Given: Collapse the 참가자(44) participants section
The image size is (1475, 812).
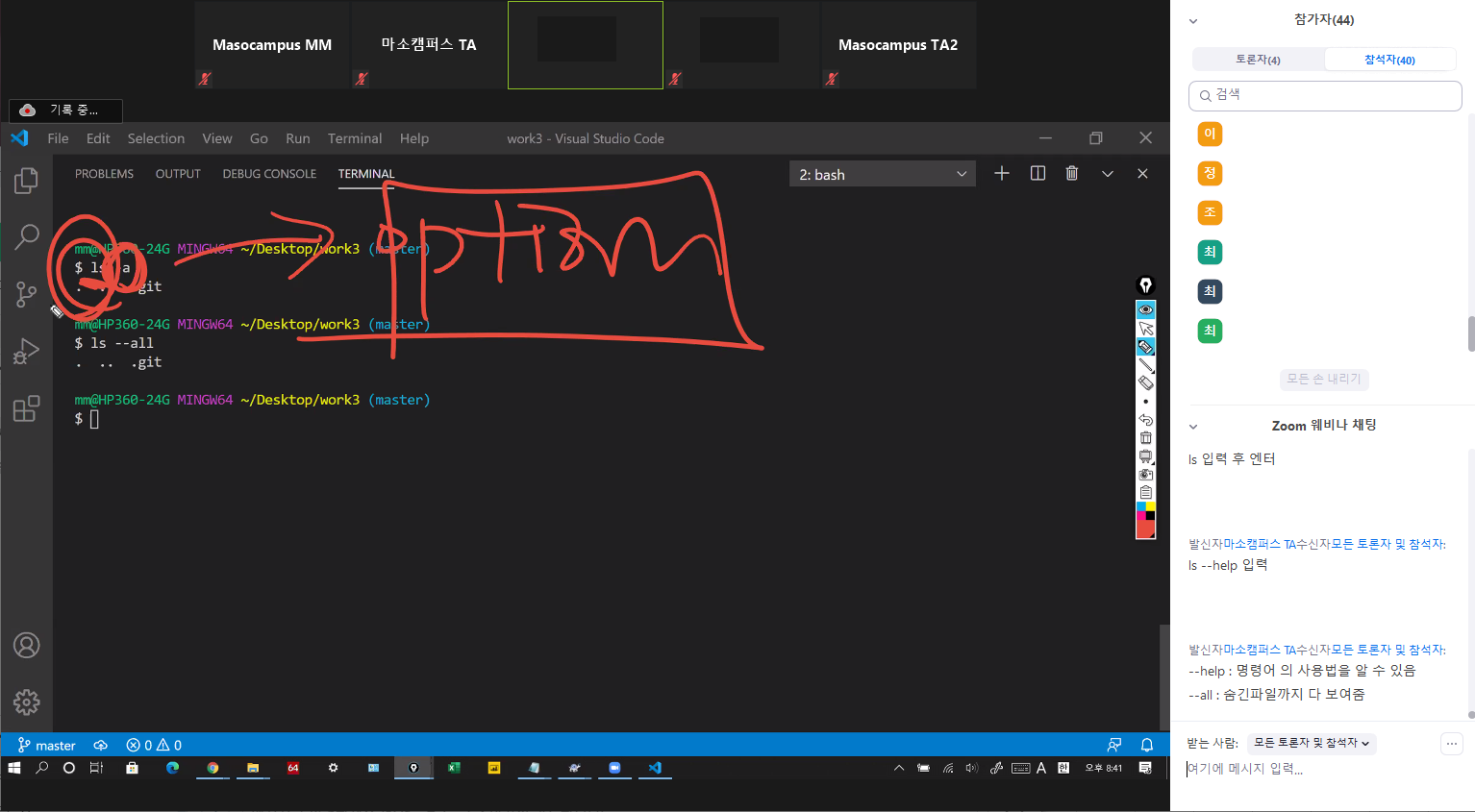Looking at the screenshot, I should click(1193, 20).
